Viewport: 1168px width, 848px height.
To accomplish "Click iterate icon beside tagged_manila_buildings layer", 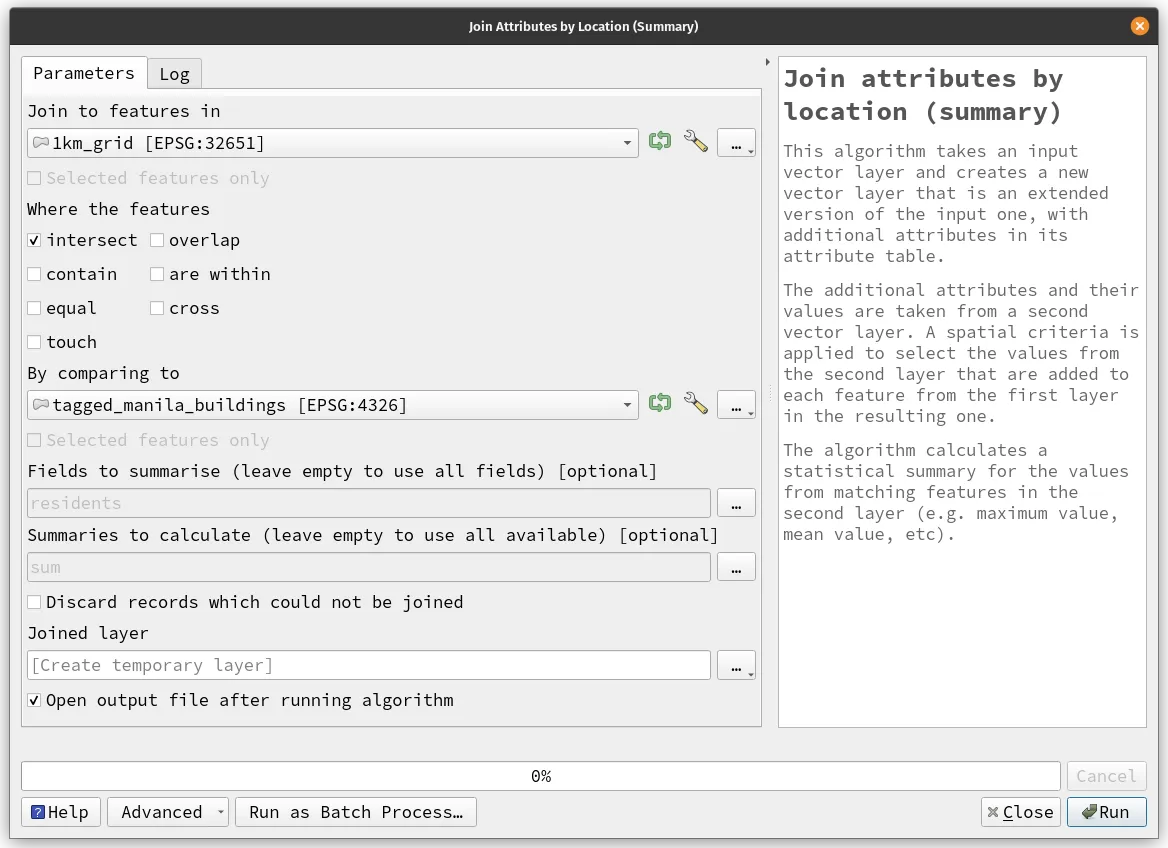I will tap(659, 404).
